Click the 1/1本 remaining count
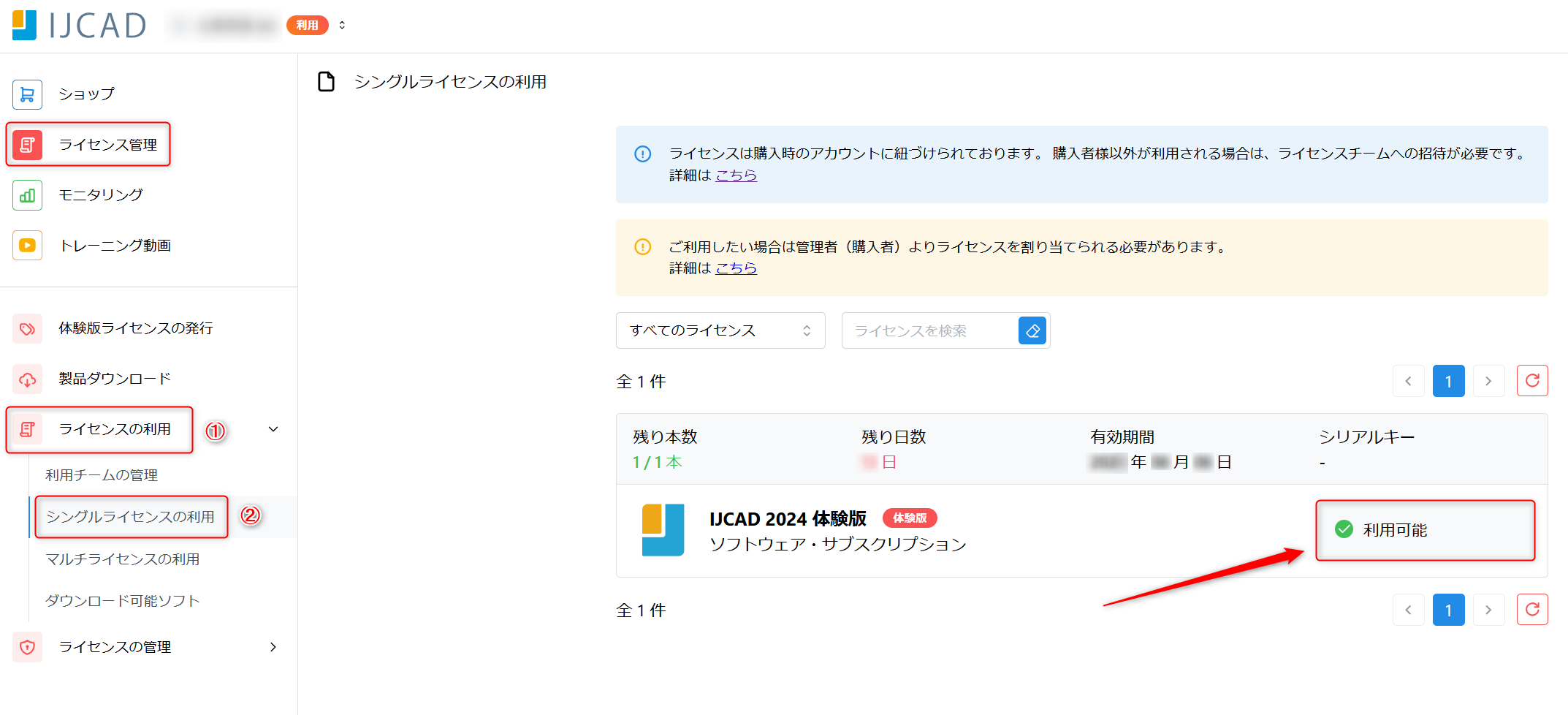 coord(658,462)
